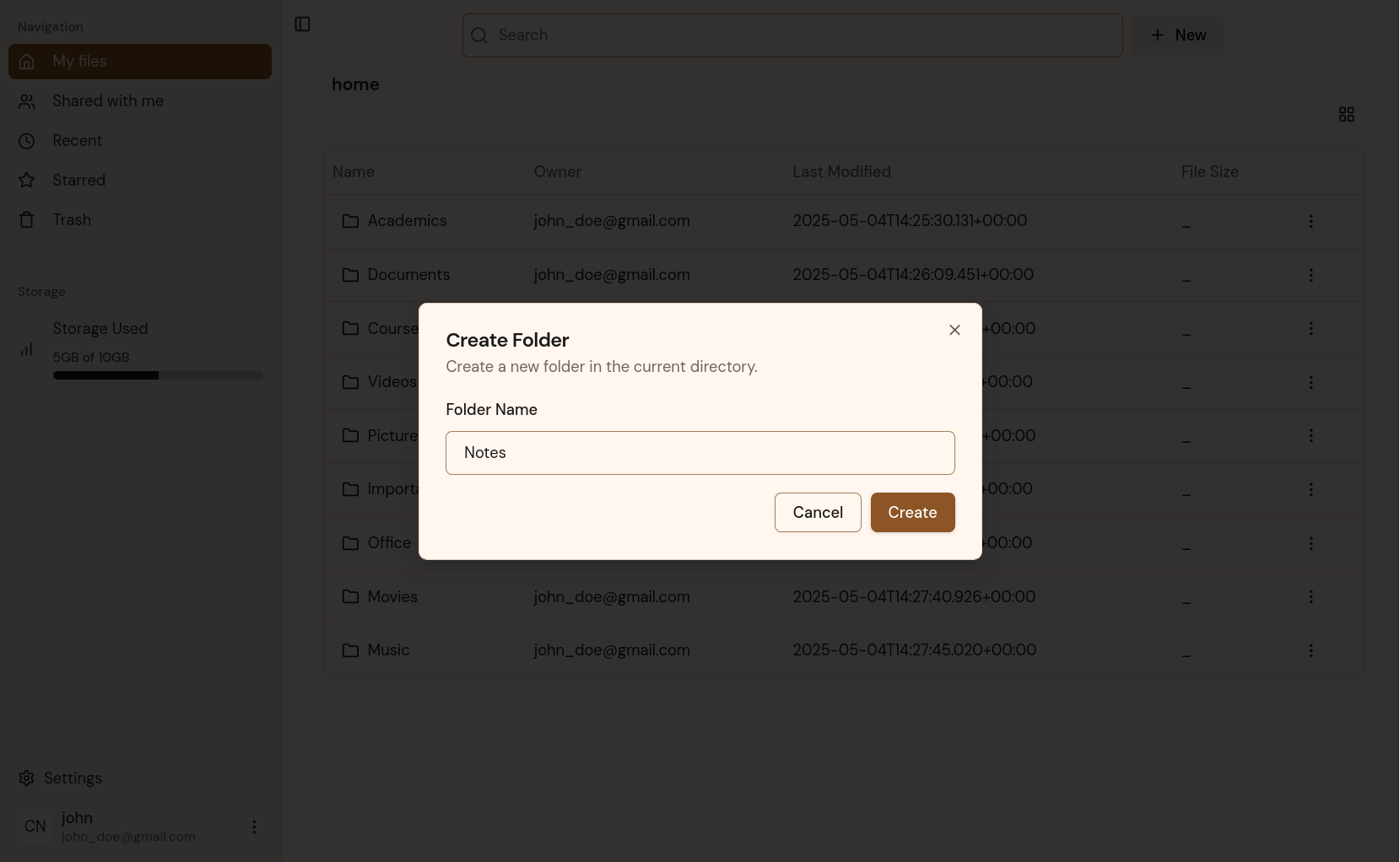Screen dimensions: 1400x862
Task: Click the File Size column header
Action: click(x=1209, y=172)
